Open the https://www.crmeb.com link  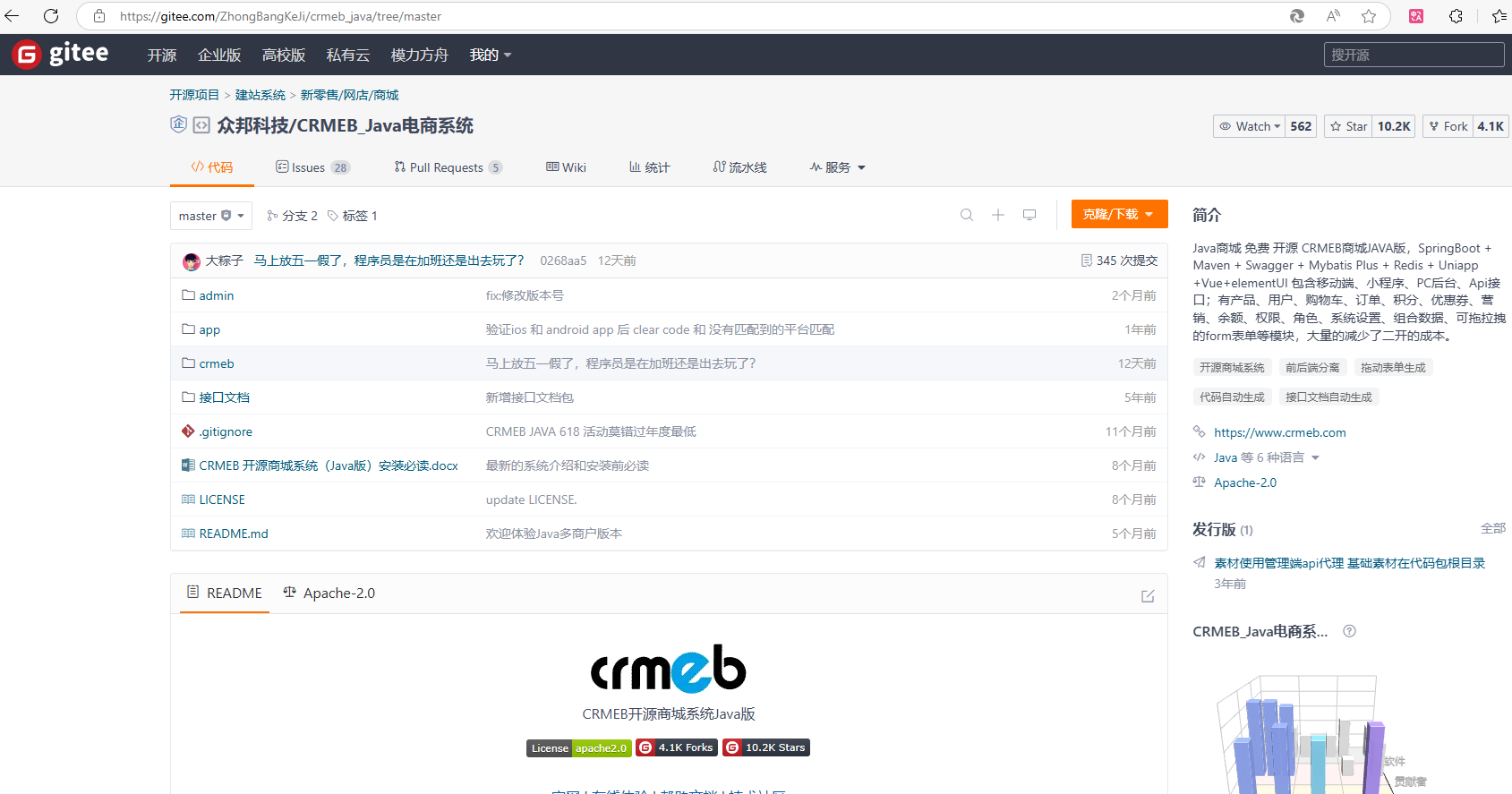[x=1280, y=432]
